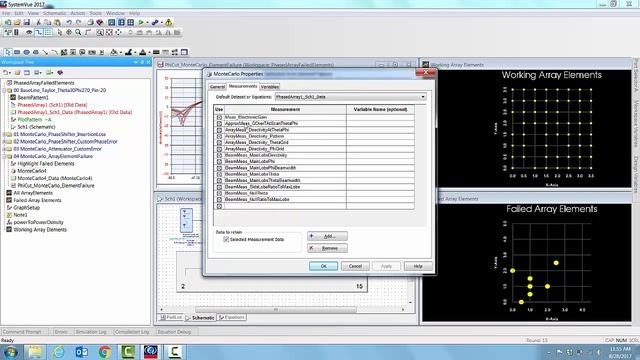Click the green Run simulation arrow

click(x=141, y=22)
